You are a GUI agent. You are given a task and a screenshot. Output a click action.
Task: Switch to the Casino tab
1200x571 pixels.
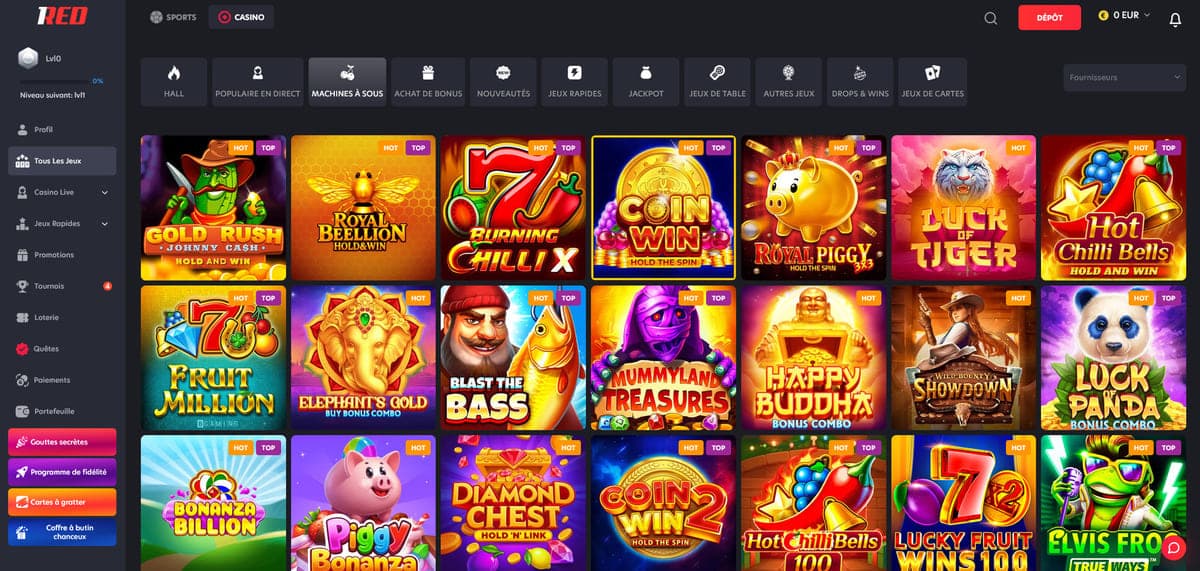241,17
